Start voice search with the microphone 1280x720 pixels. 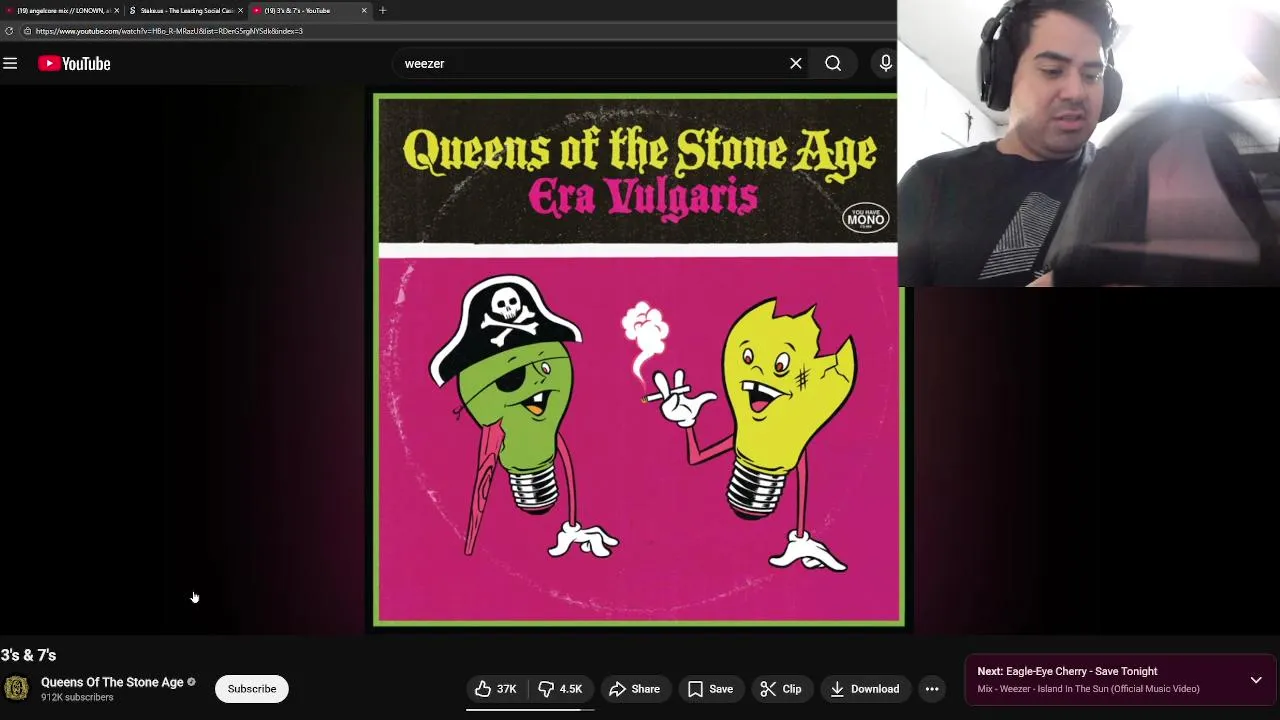coord(885,63)
